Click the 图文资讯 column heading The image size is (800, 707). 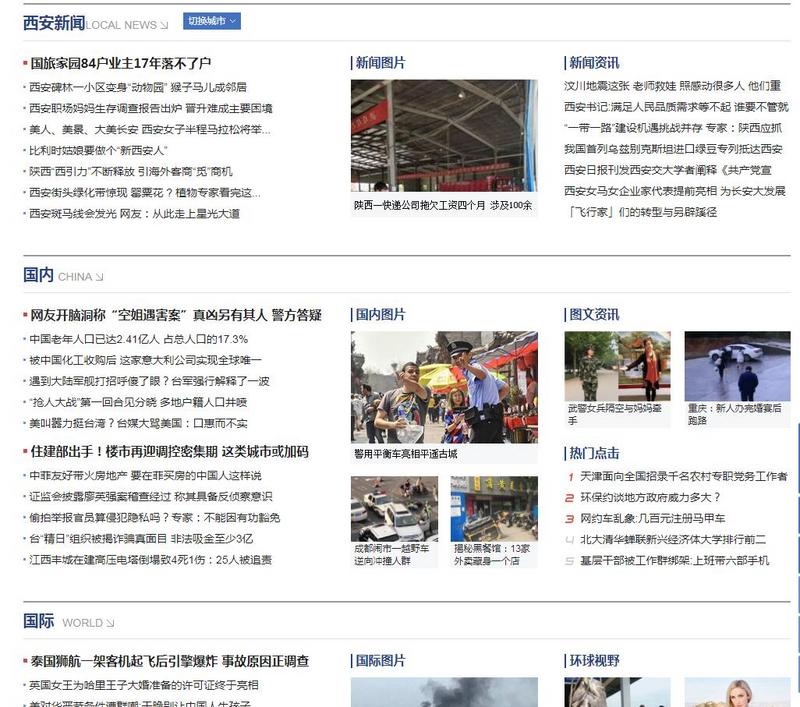point(594,315)
